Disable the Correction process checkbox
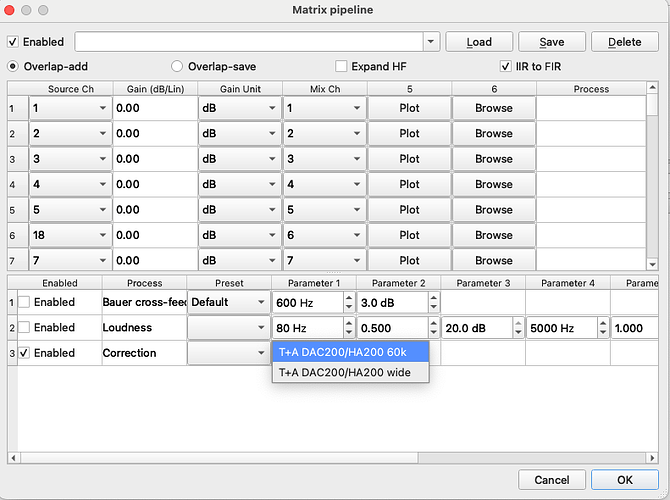The height and width of the screenshot is (500, 670). click(x=24, y=353)
